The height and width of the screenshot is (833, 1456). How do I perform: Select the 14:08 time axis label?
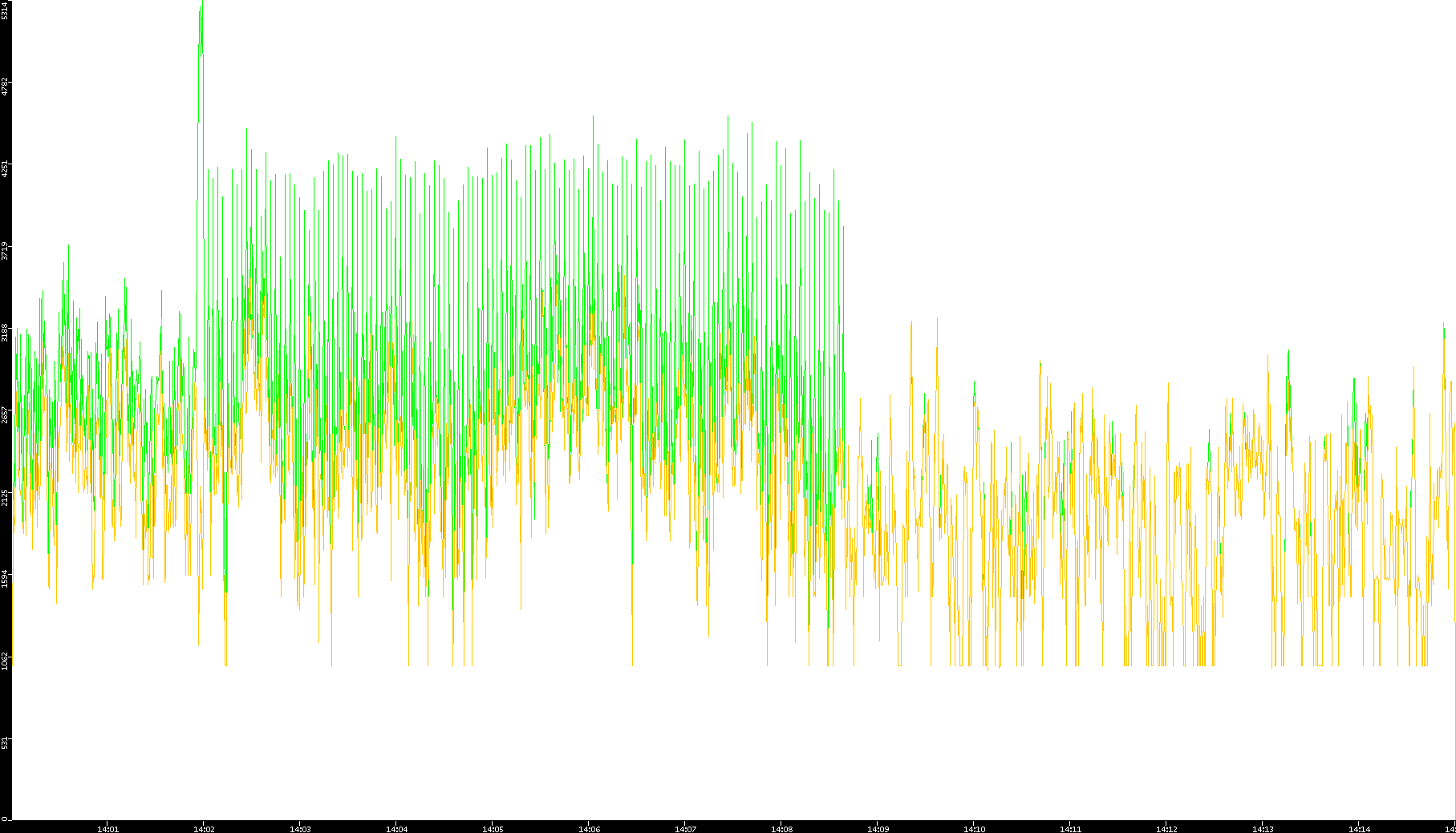[x=781, y=829]
